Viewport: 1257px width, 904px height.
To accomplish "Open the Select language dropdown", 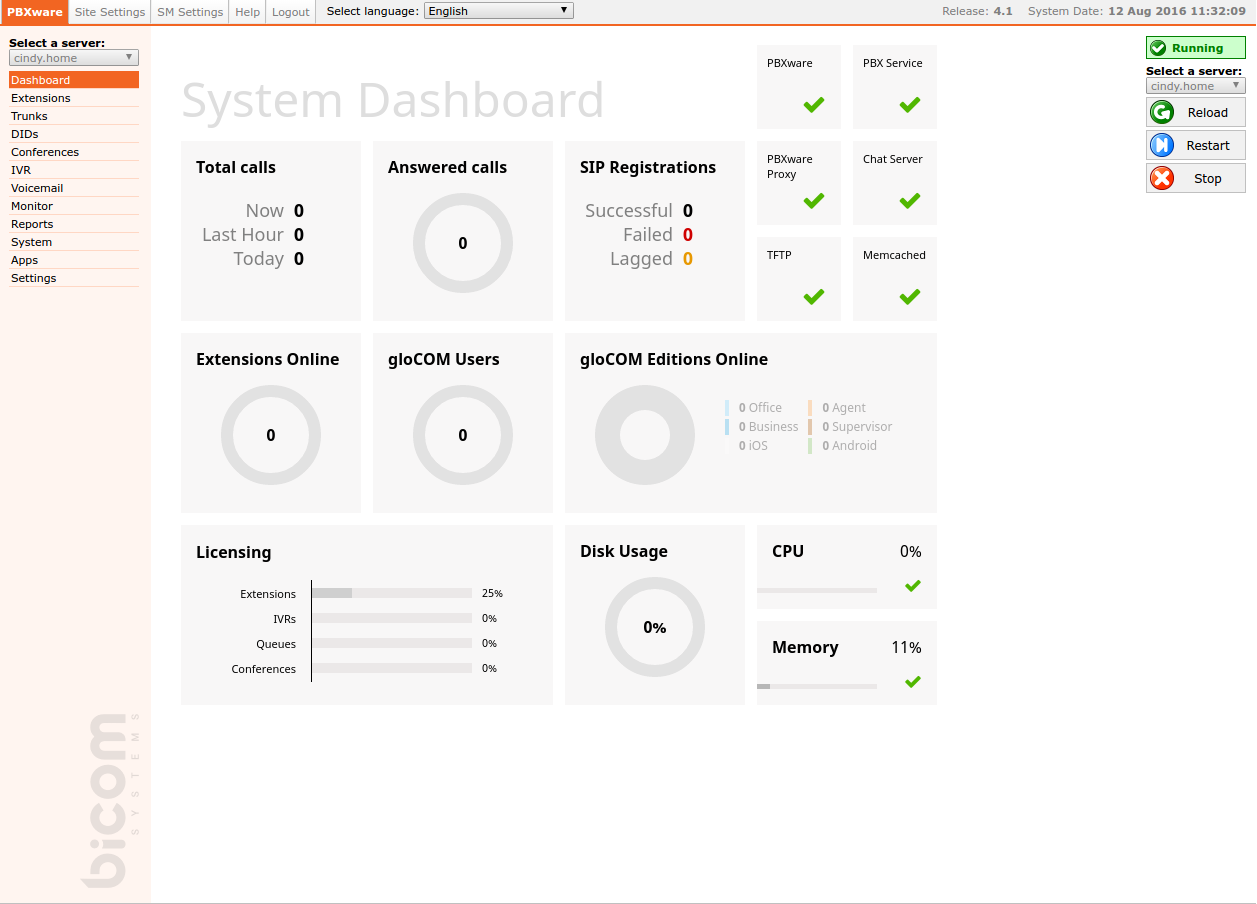I will coord(499,11).
